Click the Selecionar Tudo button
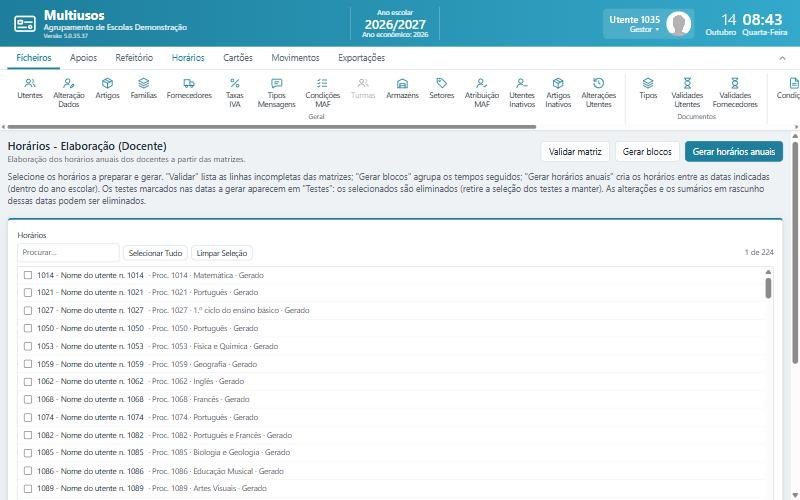Viewport: 800px width, 500px height. tap(155, 253)
